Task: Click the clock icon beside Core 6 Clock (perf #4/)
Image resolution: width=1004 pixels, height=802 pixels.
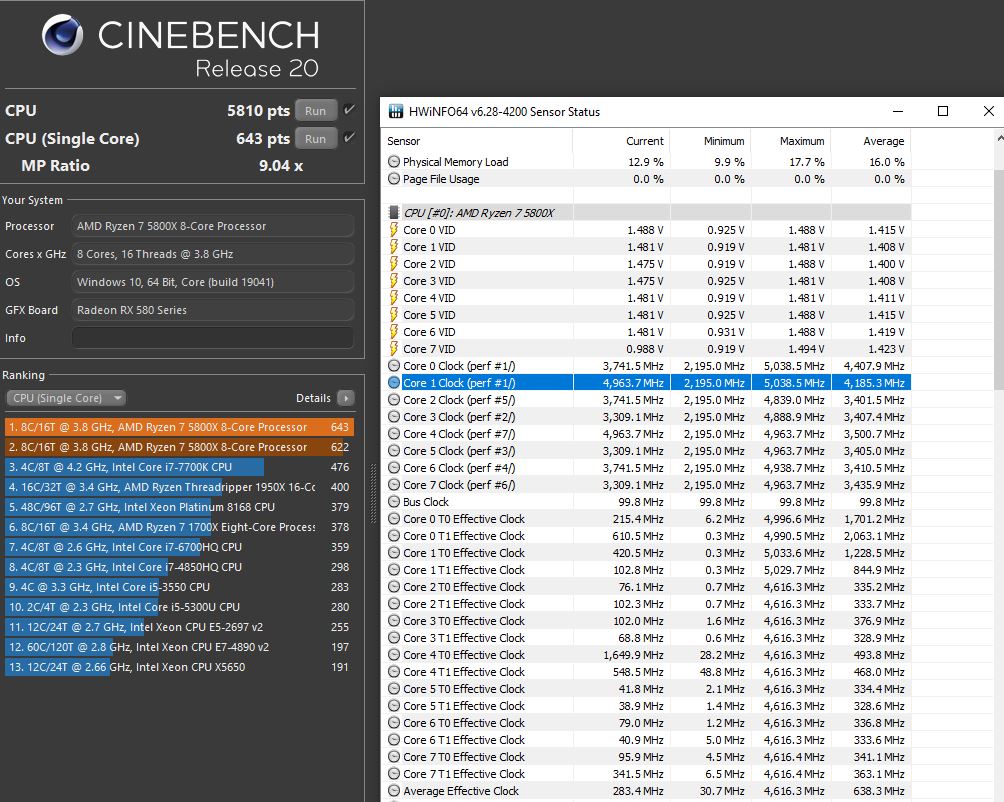Action: point(394,468)
